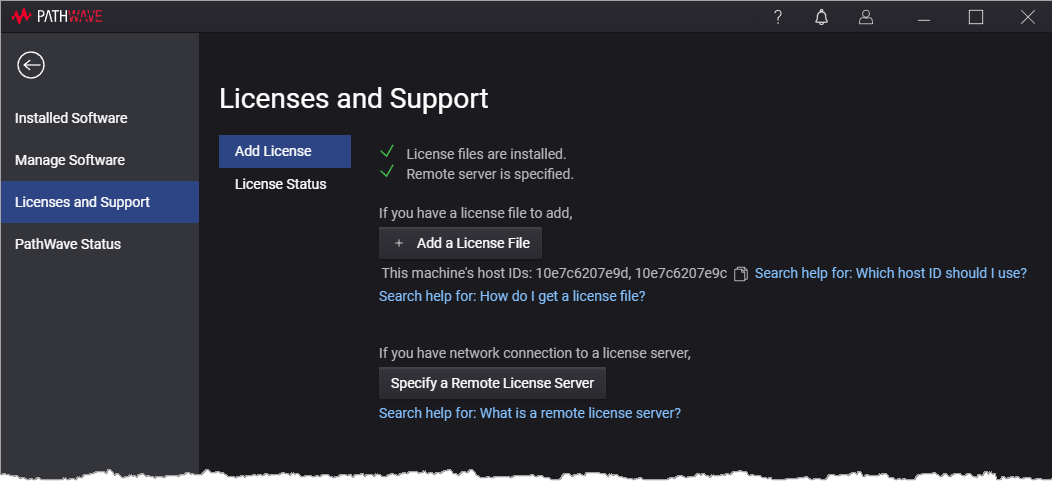Screen dimensions: 1052x481
Task: Open Installed Software in the sidebar
Action: coord(71,118)
